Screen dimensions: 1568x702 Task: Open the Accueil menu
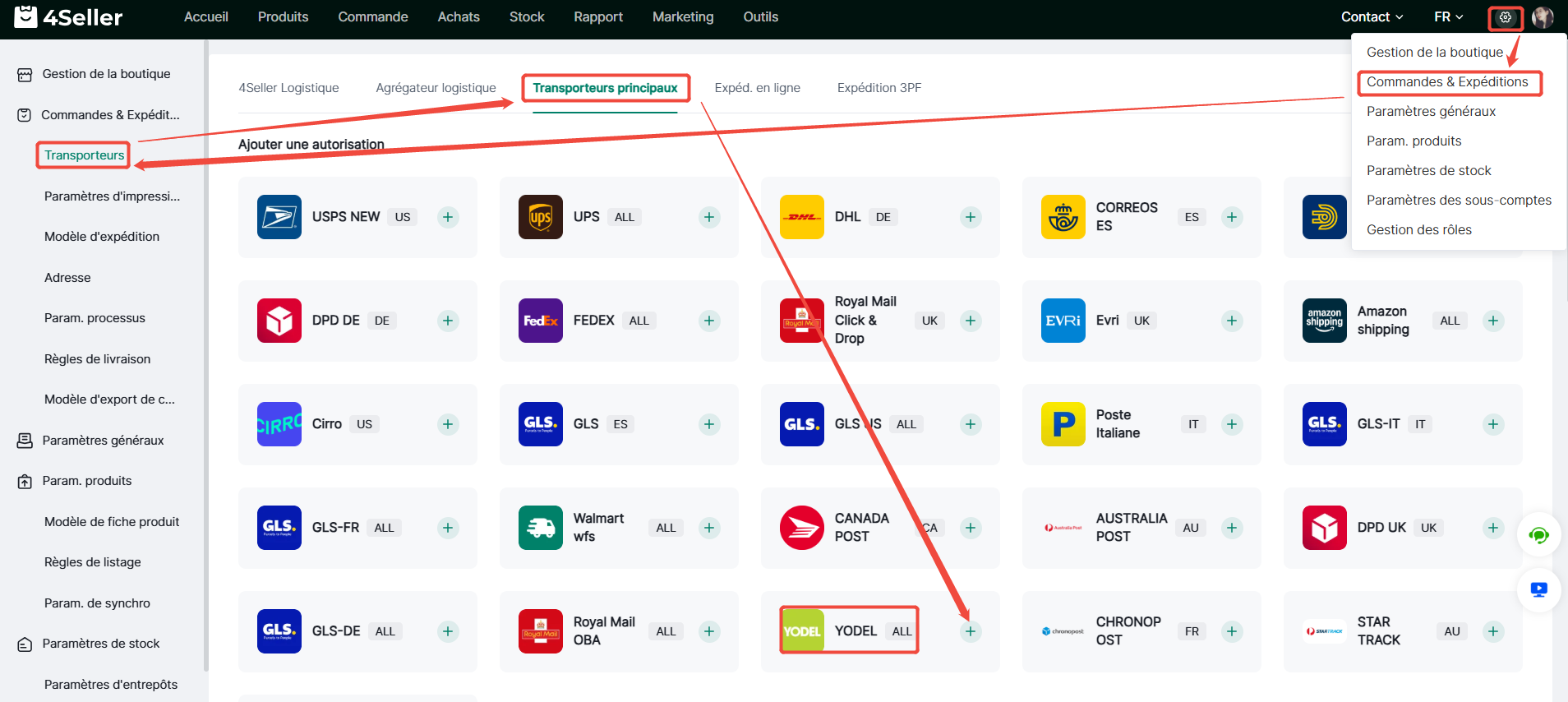click(206, 16)
